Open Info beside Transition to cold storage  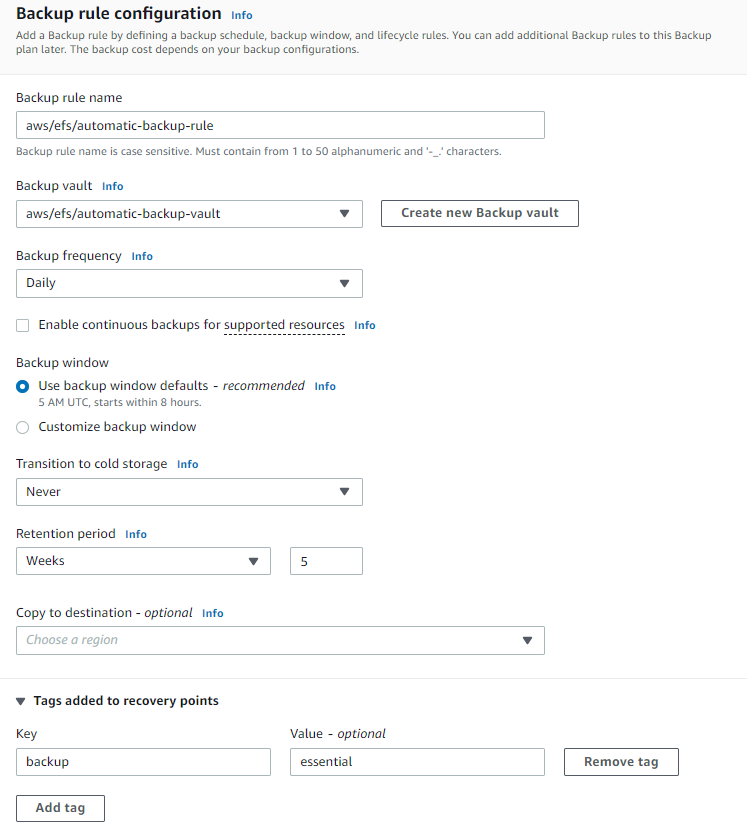187,464
